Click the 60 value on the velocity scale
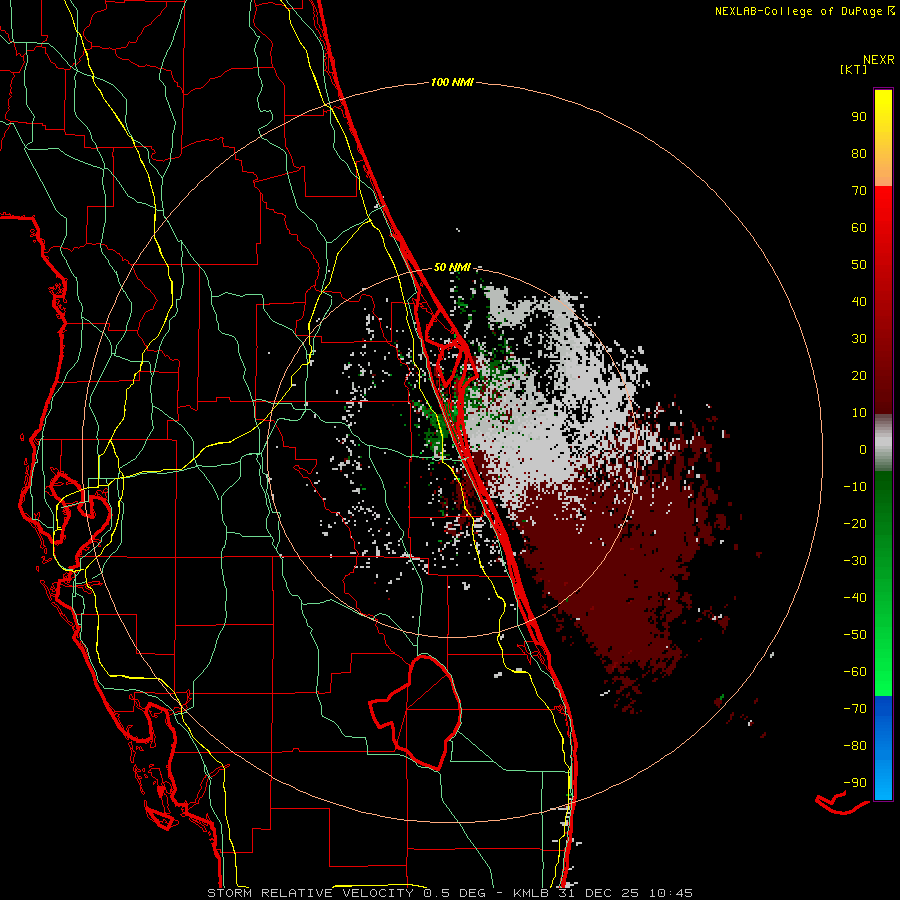 point(859,228)
